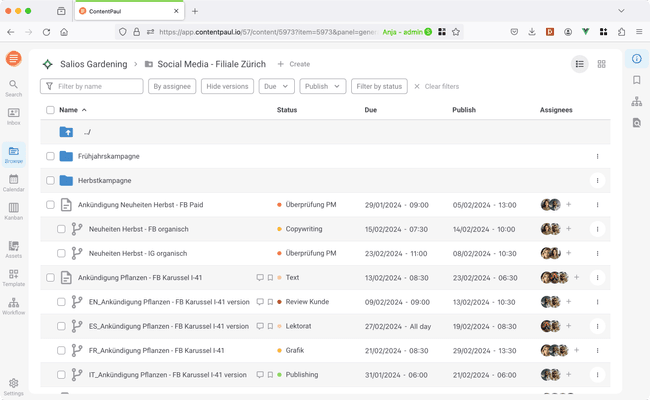Switch to list view layout
This screenshot has width=650, height=400.
[x=580, y=64]
